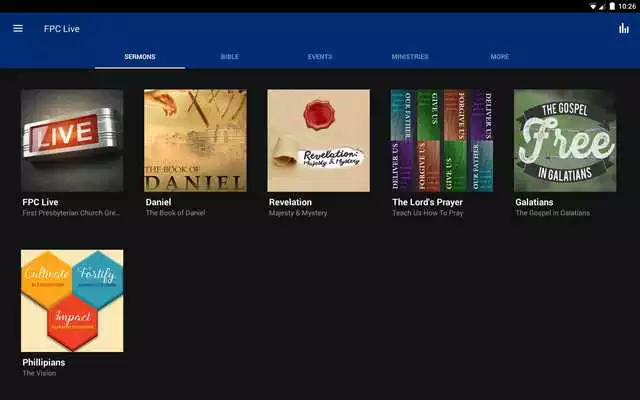Tap the battery status icon
This screenshot has width=640, height=400.
[x=612, y=6]
